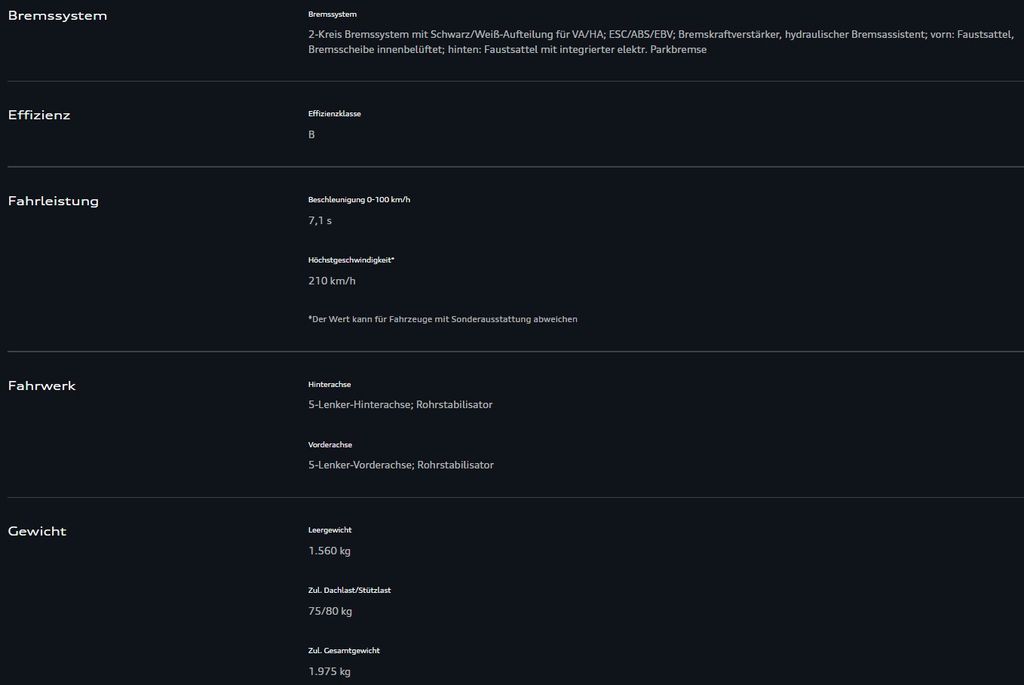Select the 1.975 kg Gesamtgewicht value
Screen dimensions: 1024x685
(329, 671)
